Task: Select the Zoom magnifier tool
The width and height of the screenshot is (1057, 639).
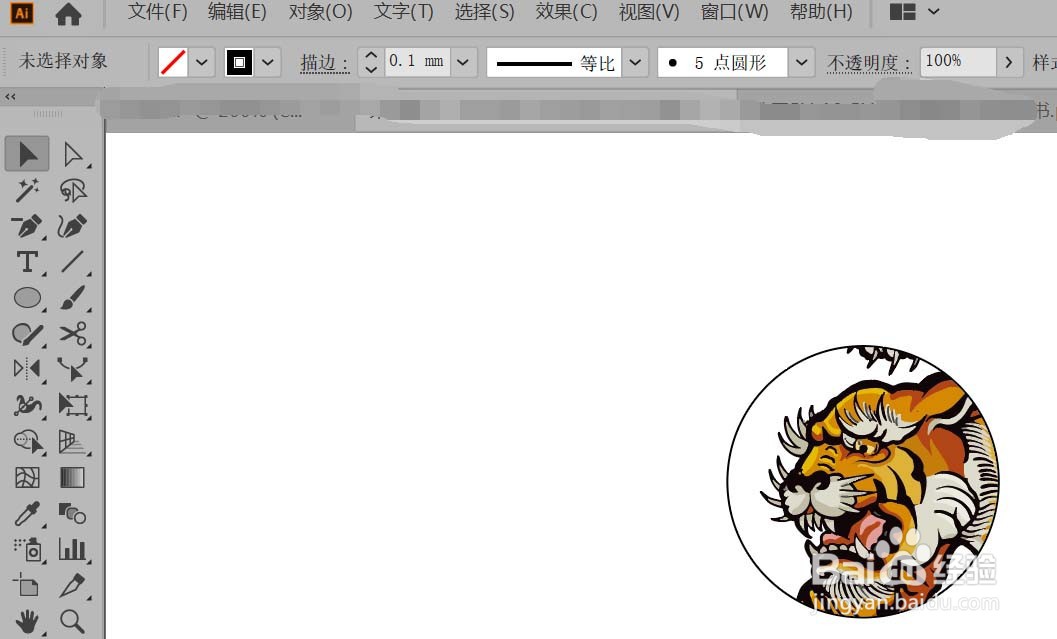Action: point(72,621)
